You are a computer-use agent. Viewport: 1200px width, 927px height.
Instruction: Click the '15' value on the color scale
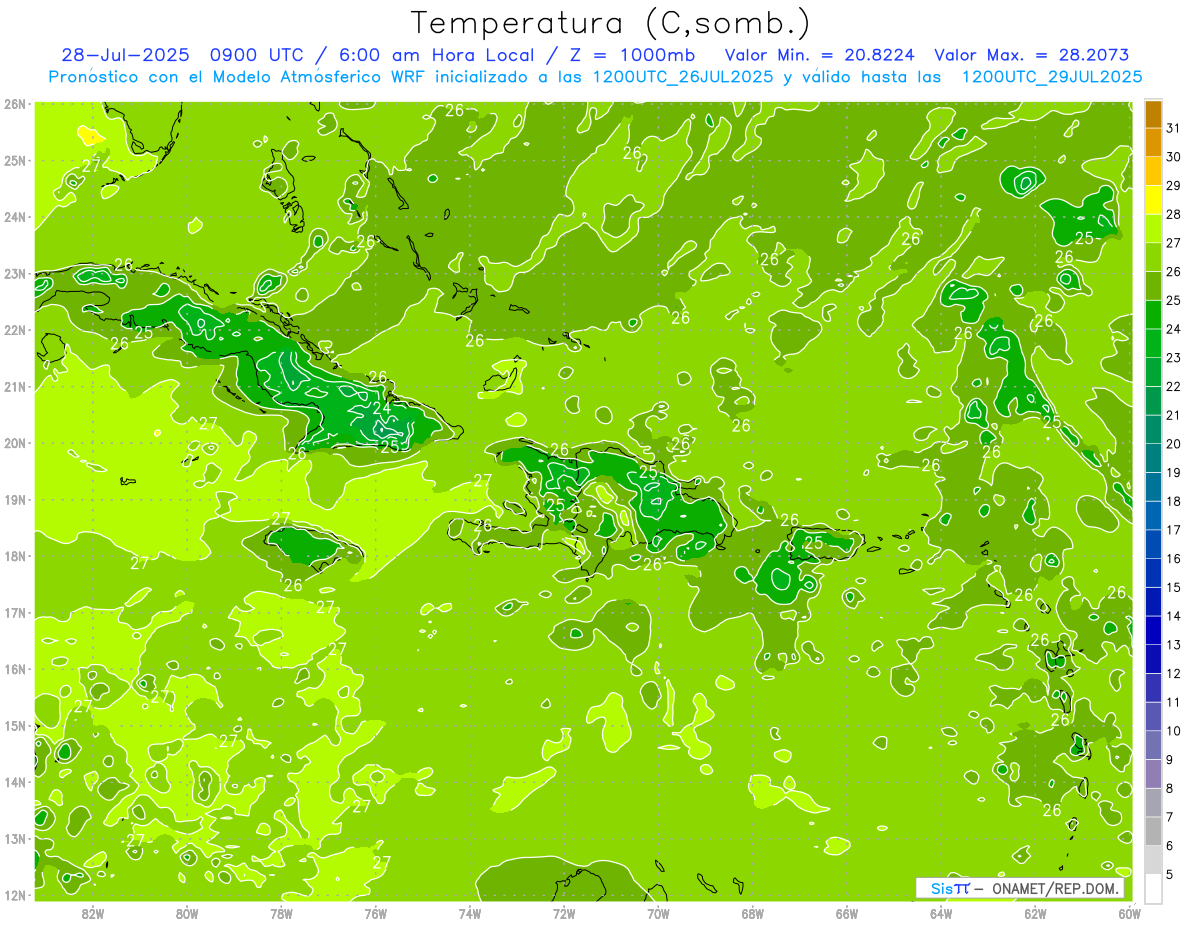click(1173, 587)
